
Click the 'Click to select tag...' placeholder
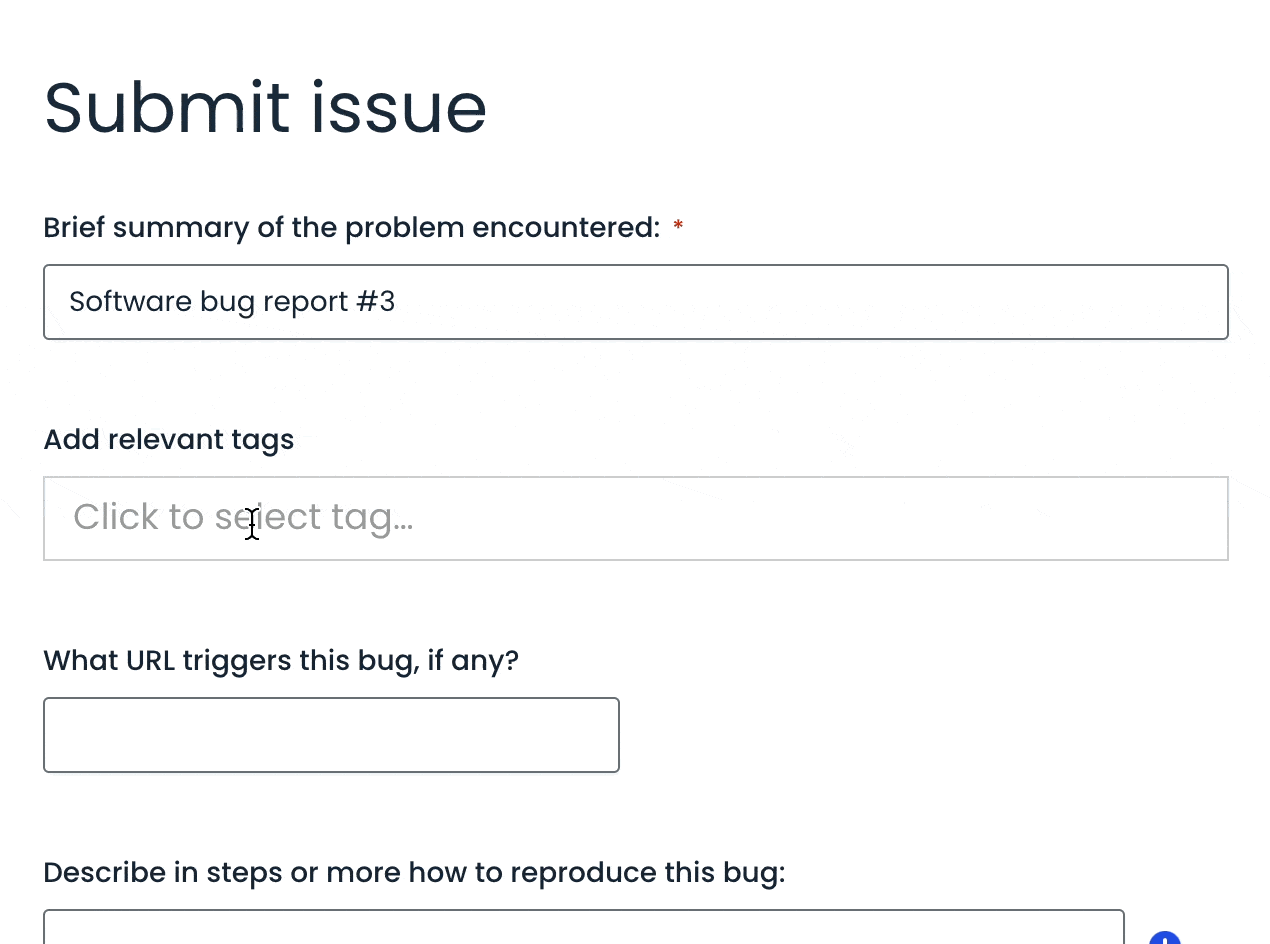click(x=243, y=517)
